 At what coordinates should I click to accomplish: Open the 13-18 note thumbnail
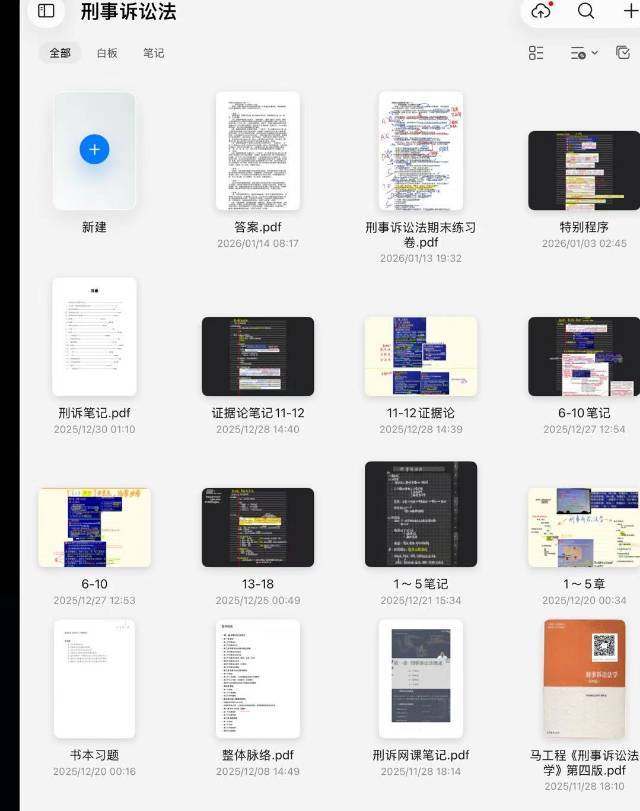258,527
